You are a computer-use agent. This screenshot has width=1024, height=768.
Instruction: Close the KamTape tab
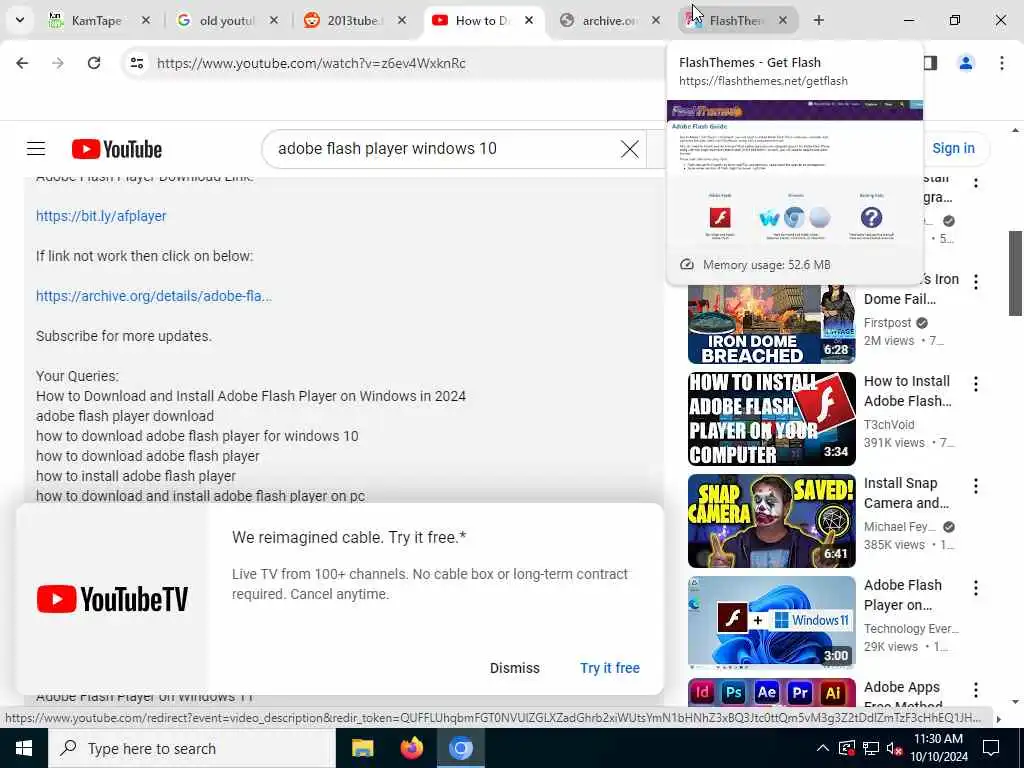(x=146, y=20)
